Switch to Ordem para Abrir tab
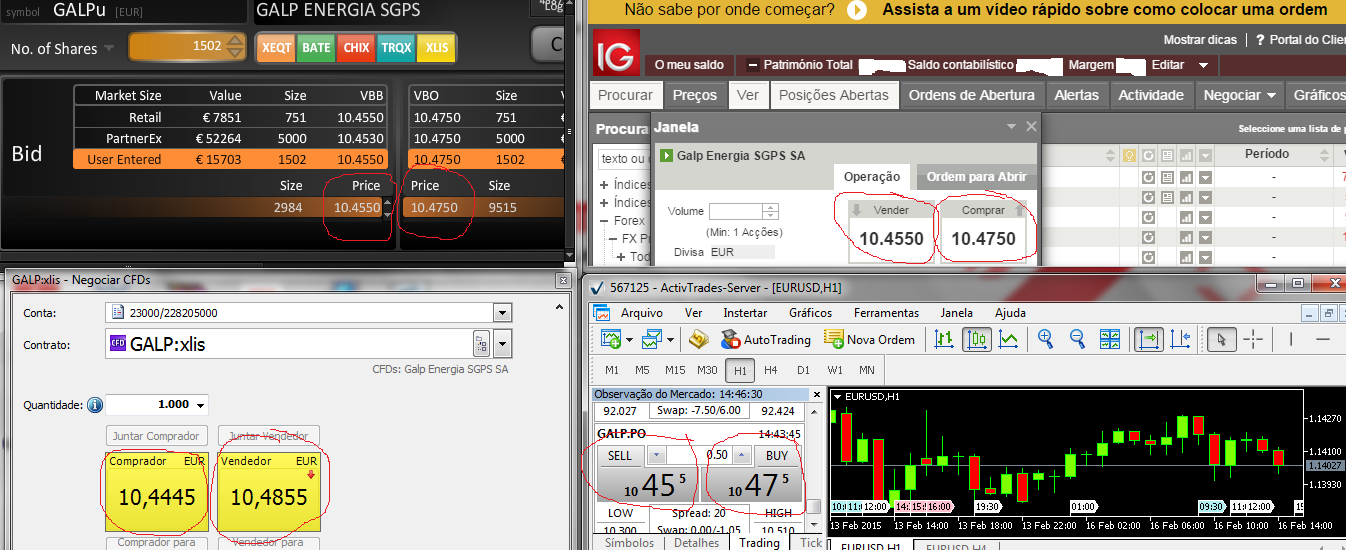Image resolution: width=1346 pixels, height=550 pixels. point(977,176)
